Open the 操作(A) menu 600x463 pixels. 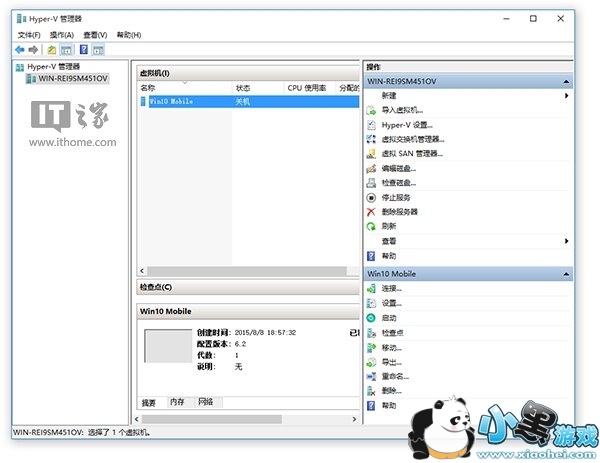coord(62,35)
